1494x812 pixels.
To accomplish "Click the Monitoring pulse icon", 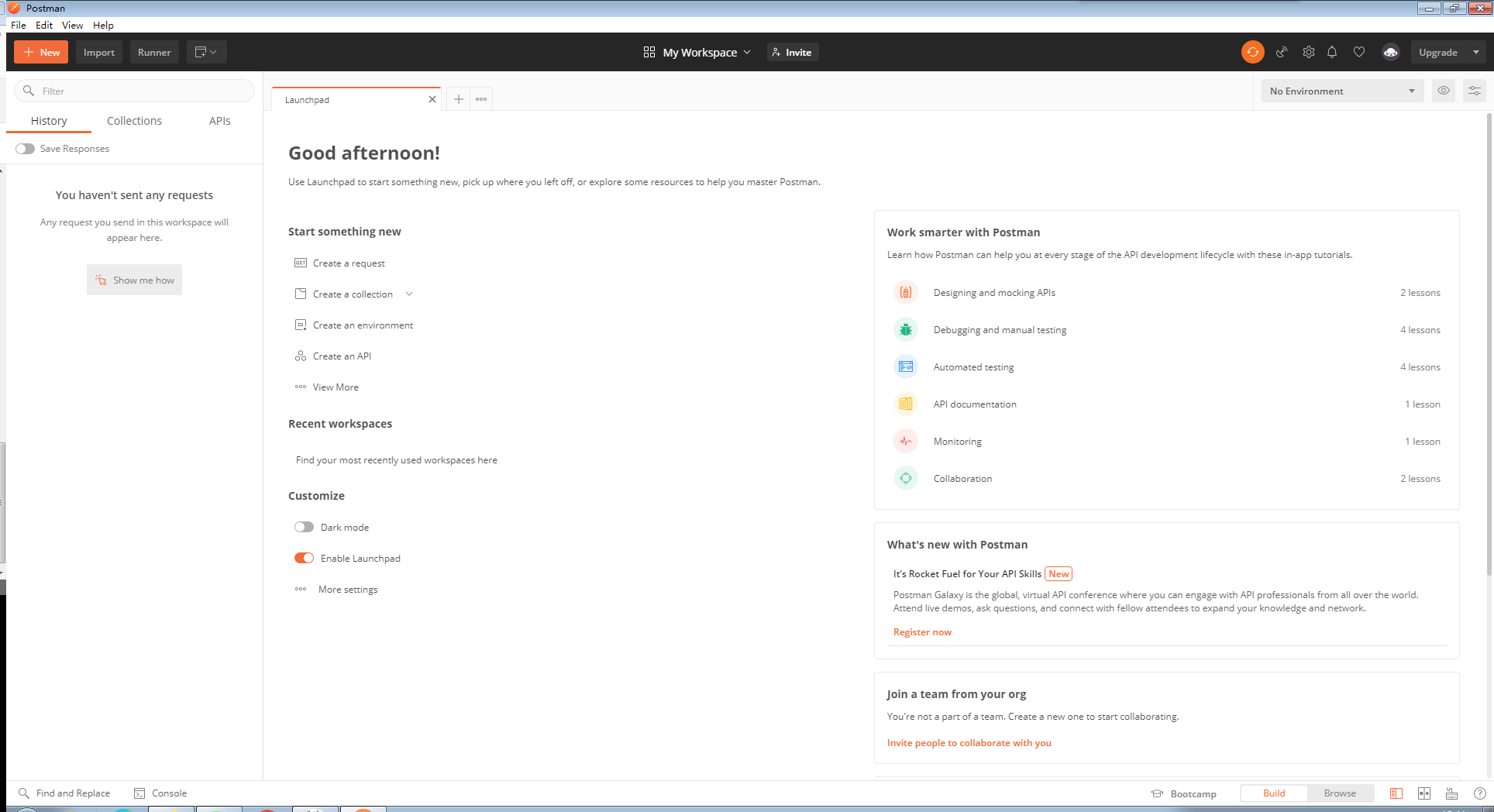I will [906, 441].
